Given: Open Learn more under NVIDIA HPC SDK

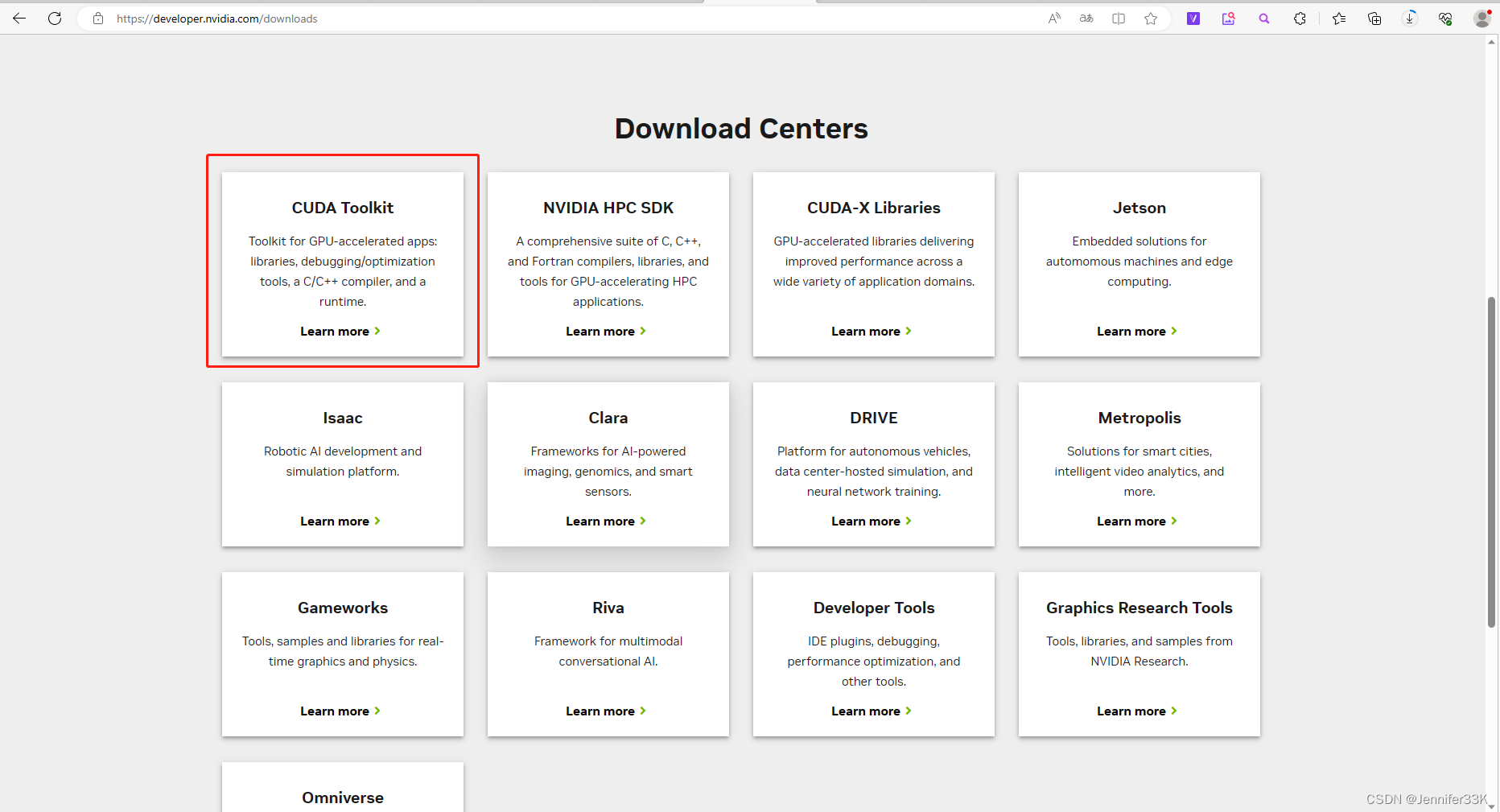Looking at the screenshot, I should click(606, 332).
